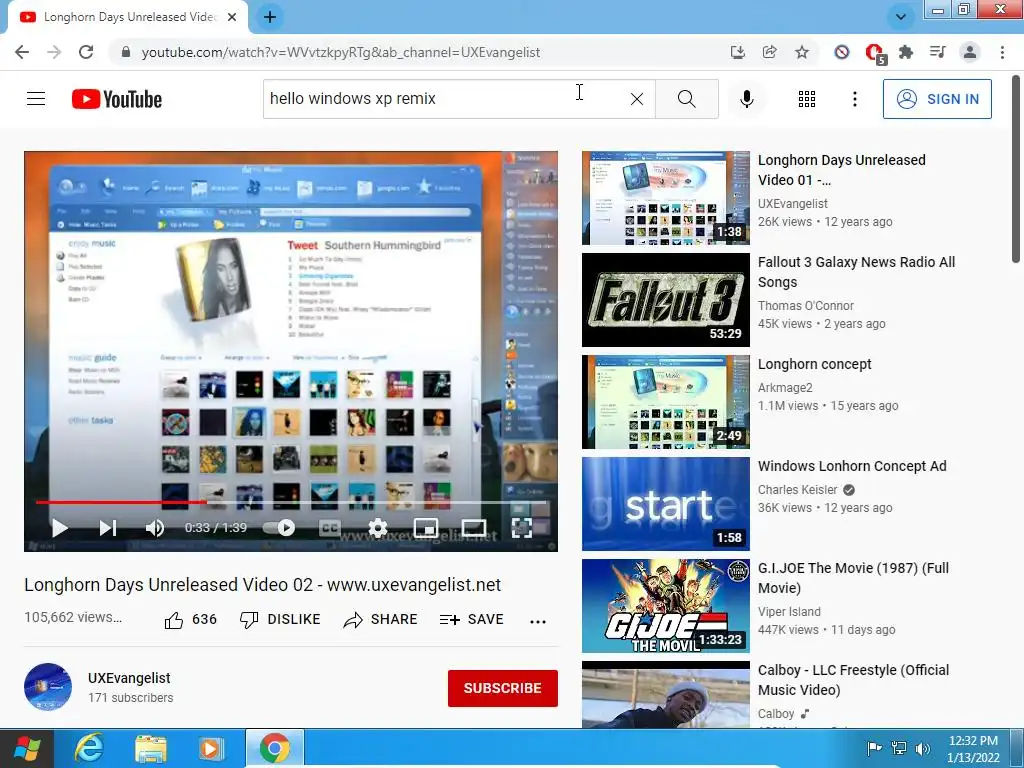Play the video with the play button
Screen dimensions: 1024x768
[59, 528]
